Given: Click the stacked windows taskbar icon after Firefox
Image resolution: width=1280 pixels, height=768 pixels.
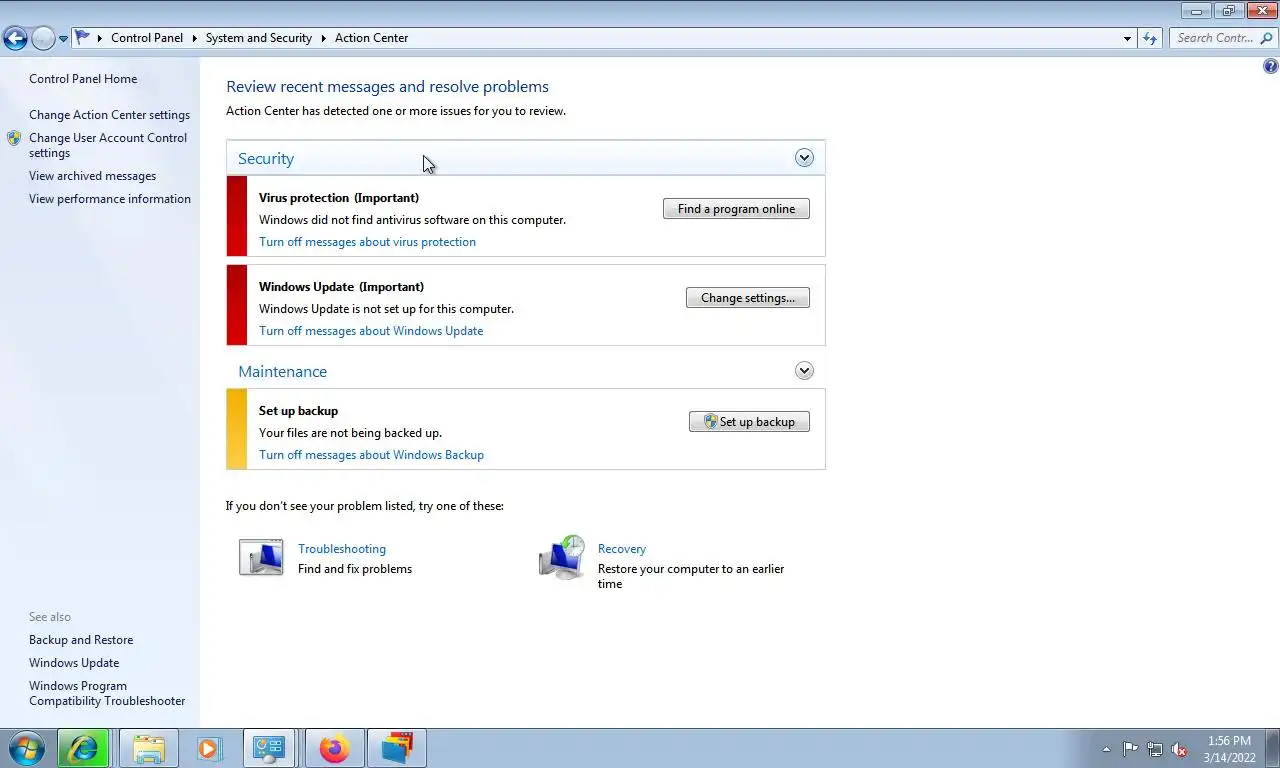Looking at the screenshot, I should (397, 748).
